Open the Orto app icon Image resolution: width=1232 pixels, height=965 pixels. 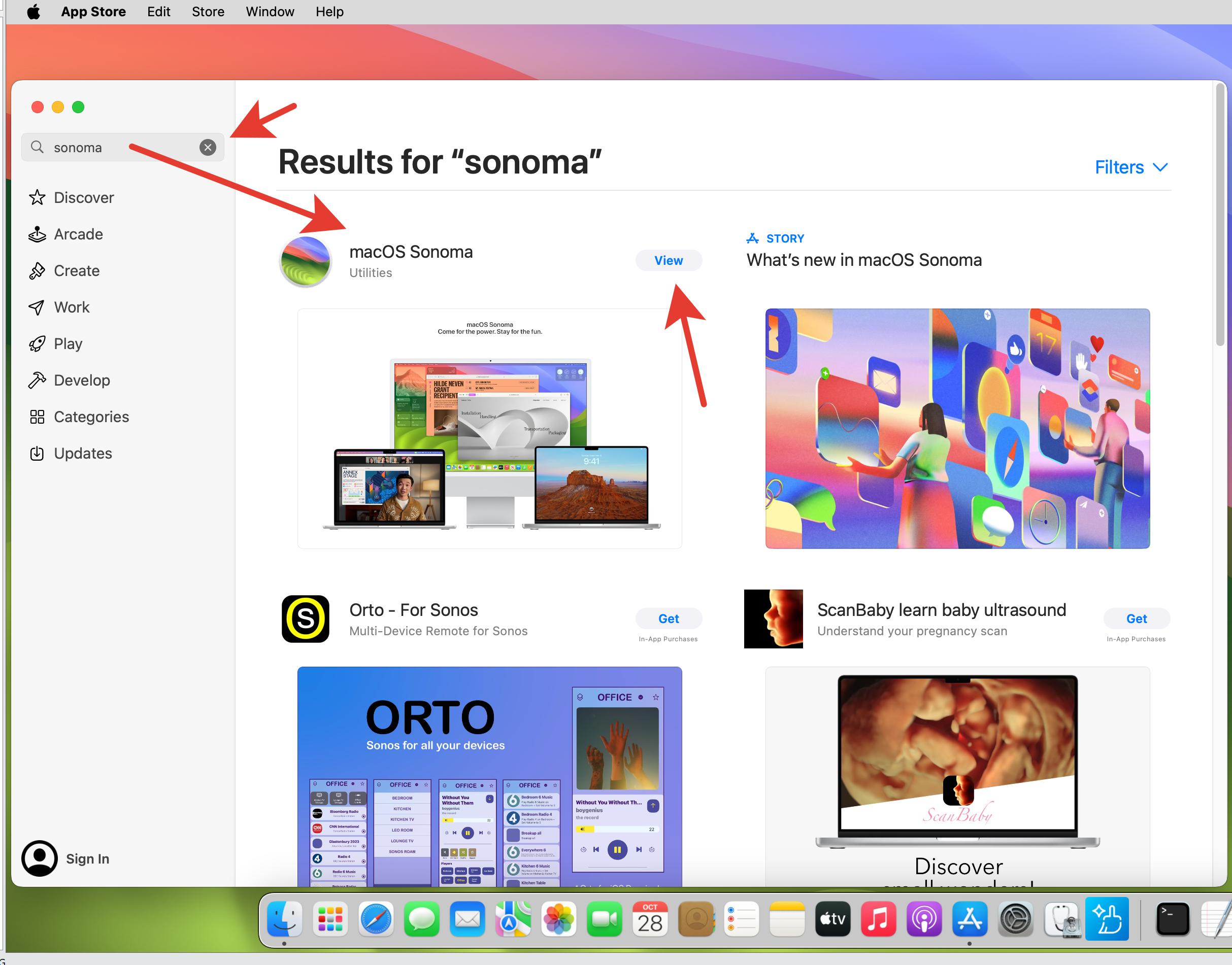tap(306, 619)
